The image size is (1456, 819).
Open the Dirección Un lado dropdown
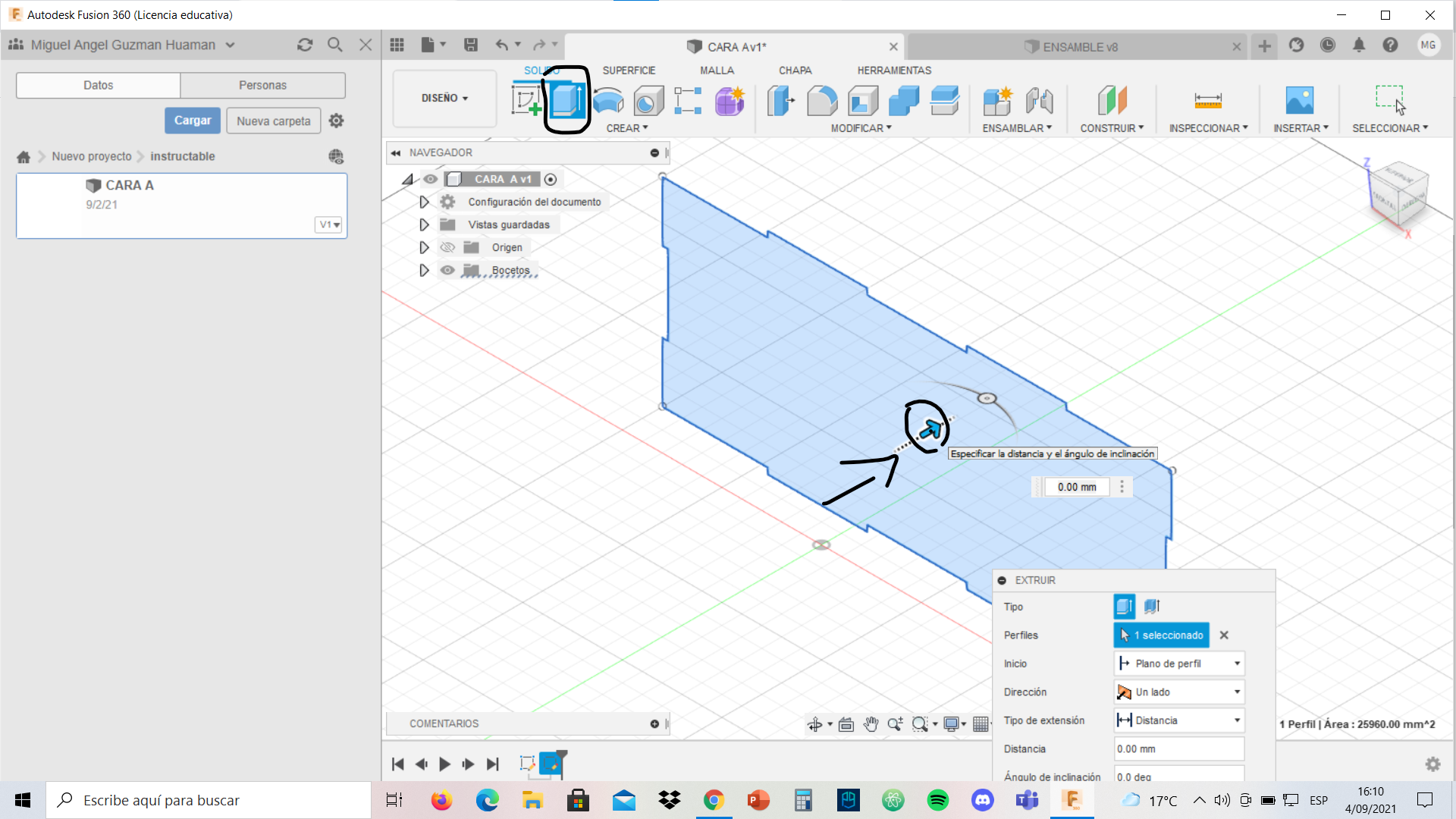(x=1179, y=692)
